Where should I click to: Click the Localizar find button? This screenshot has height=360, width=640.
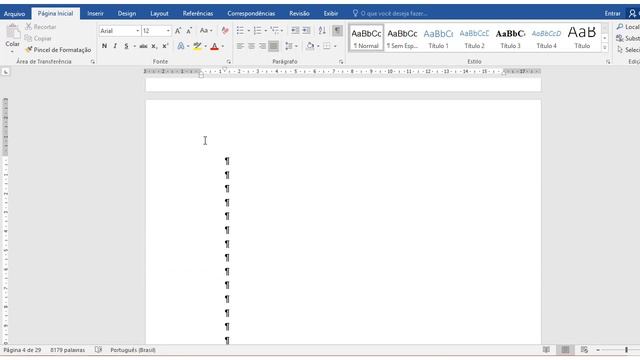tap(629, 27)
